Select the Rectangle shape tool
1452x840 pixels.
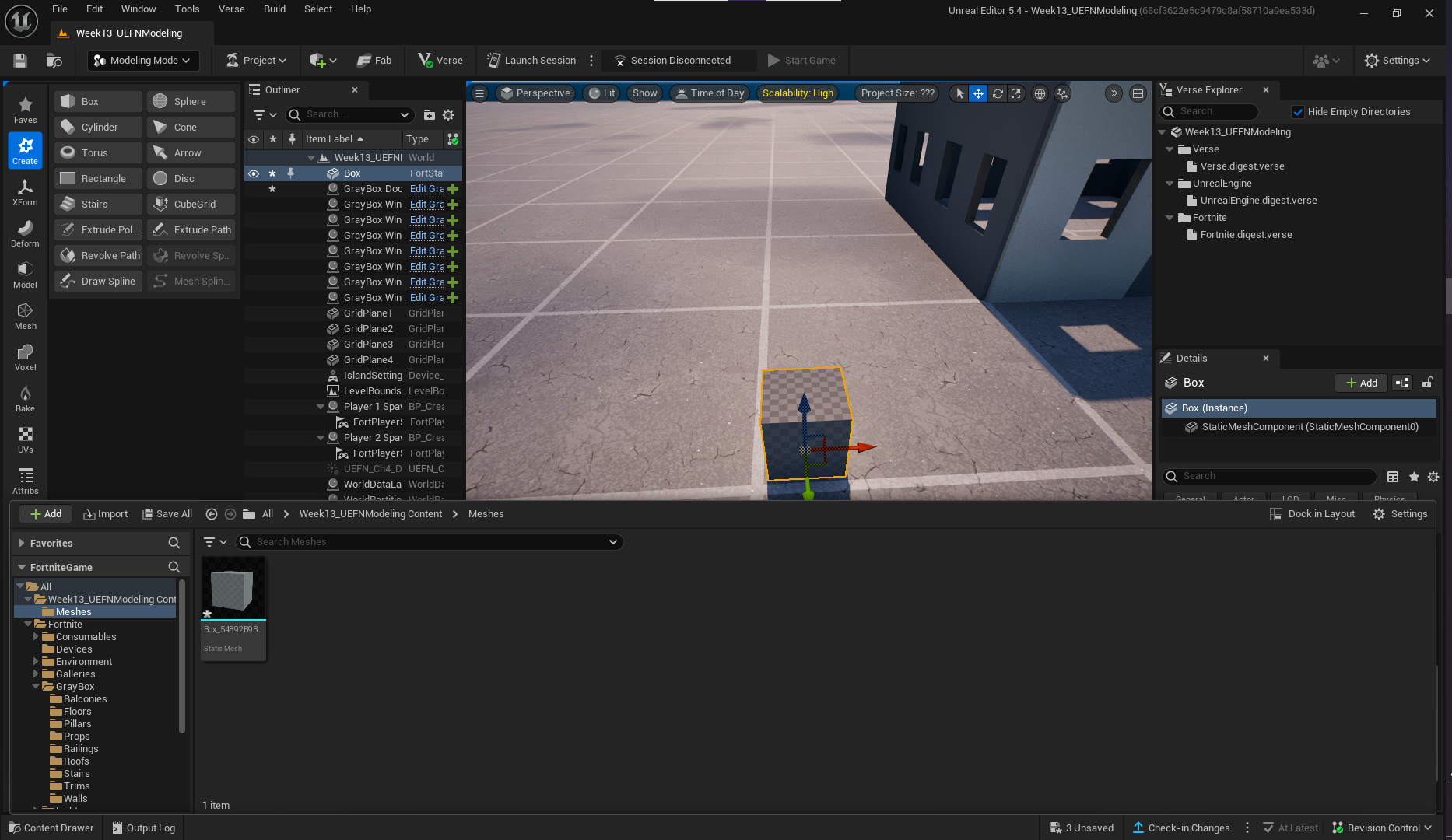(98, 178)
